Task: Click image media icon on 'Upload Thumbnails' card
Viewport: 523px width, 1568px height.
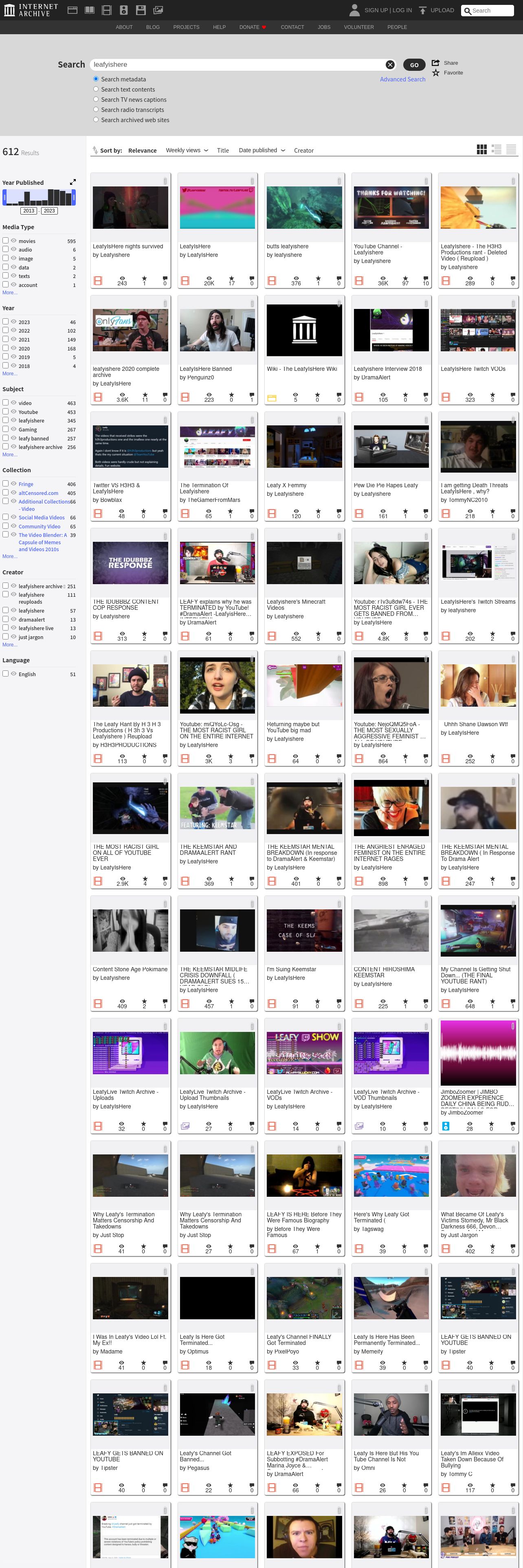Action: [x=185, y=1126]
